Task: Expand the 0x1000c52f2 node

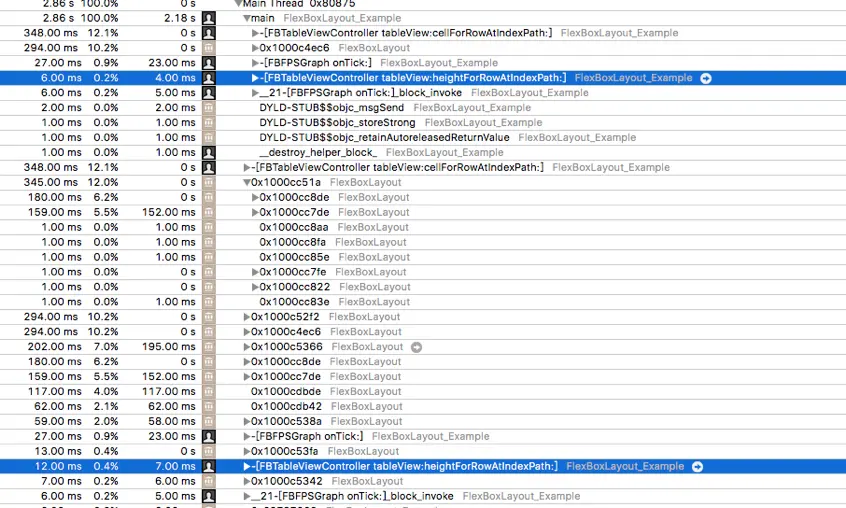Action: [247, 317]
